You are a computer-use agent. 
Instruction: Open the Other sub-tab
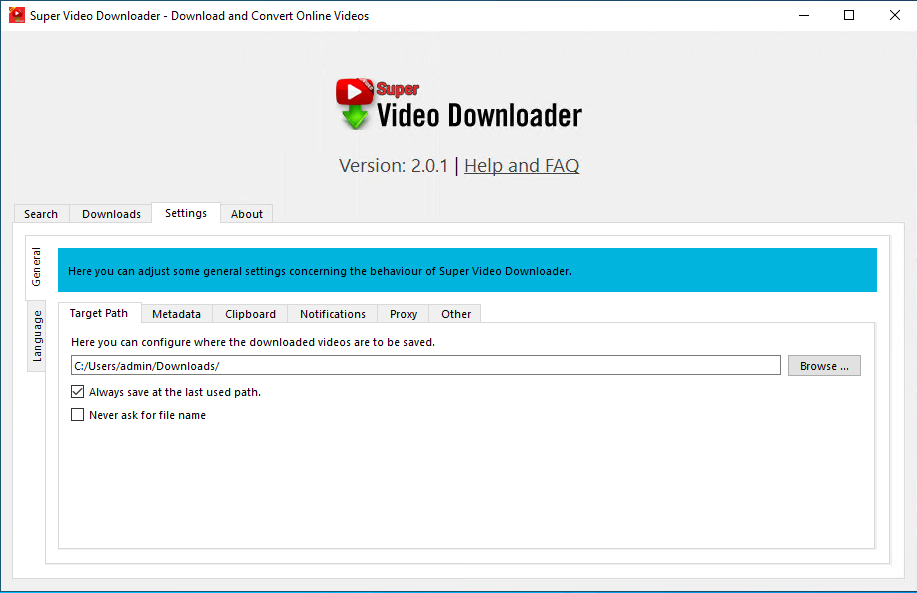[x=456, y=314]
